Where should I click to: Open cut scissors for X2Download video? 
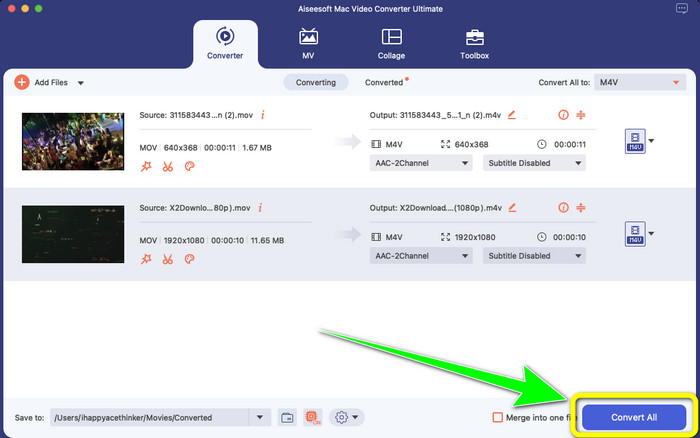point(168,259)
